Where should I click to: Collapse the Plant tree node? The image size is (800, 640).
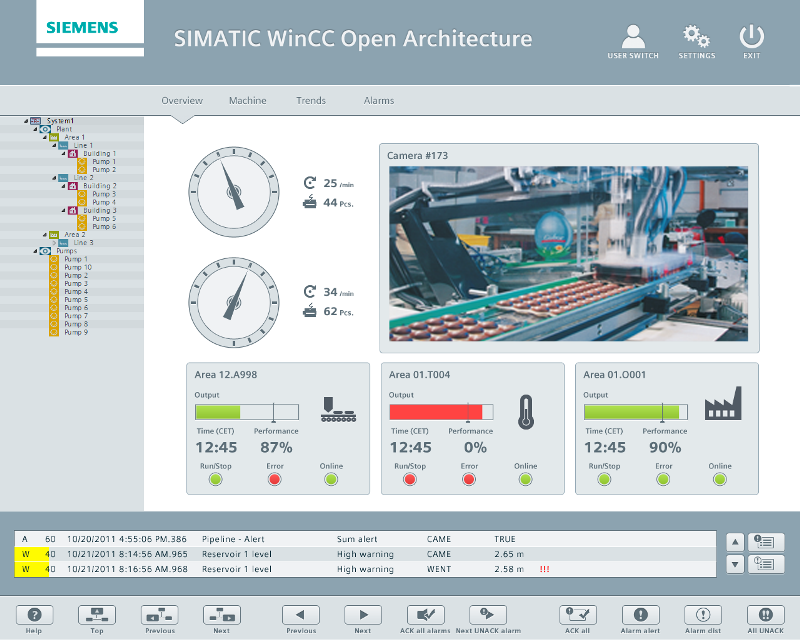point(36,129)
